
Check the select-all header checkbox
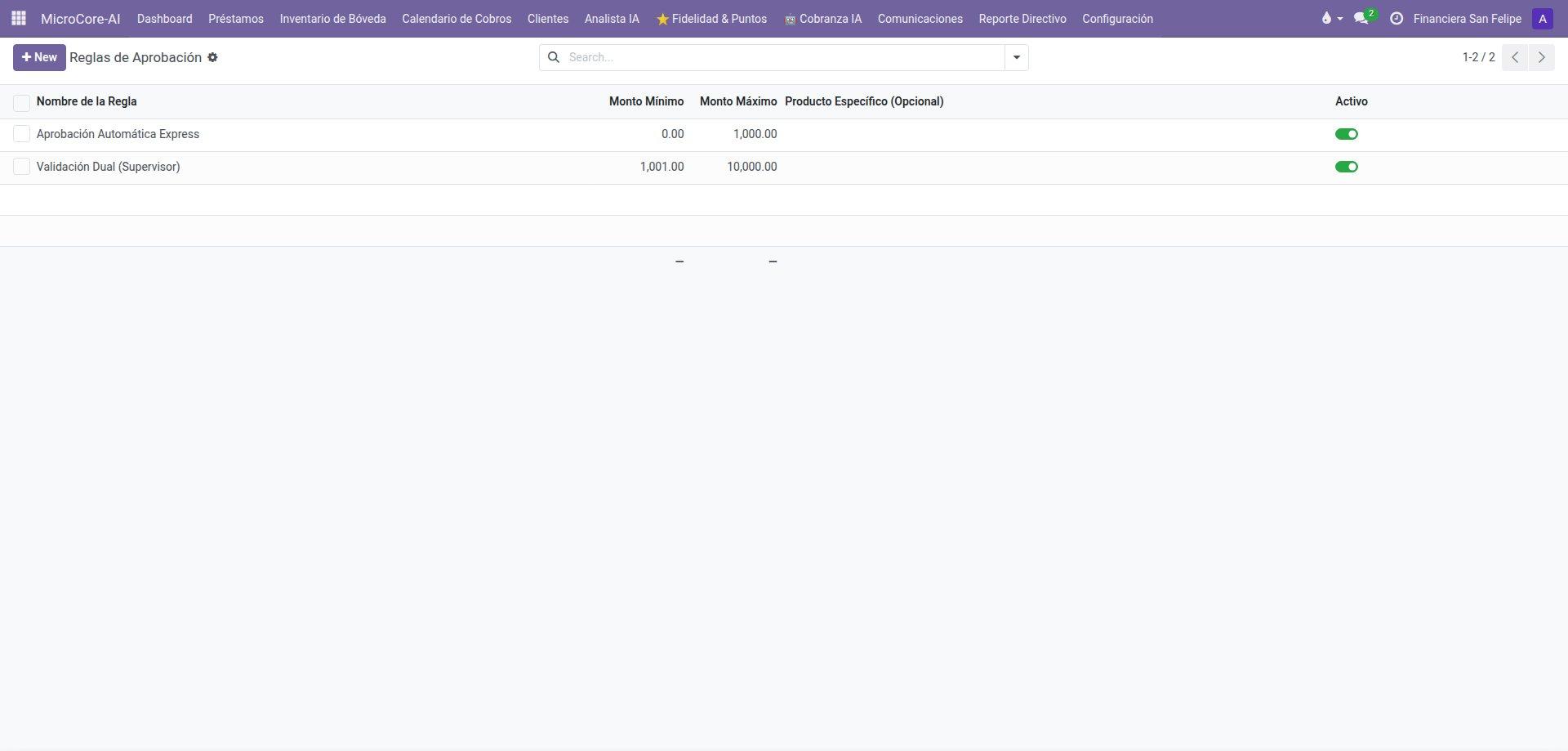click(x=21, y=102)
